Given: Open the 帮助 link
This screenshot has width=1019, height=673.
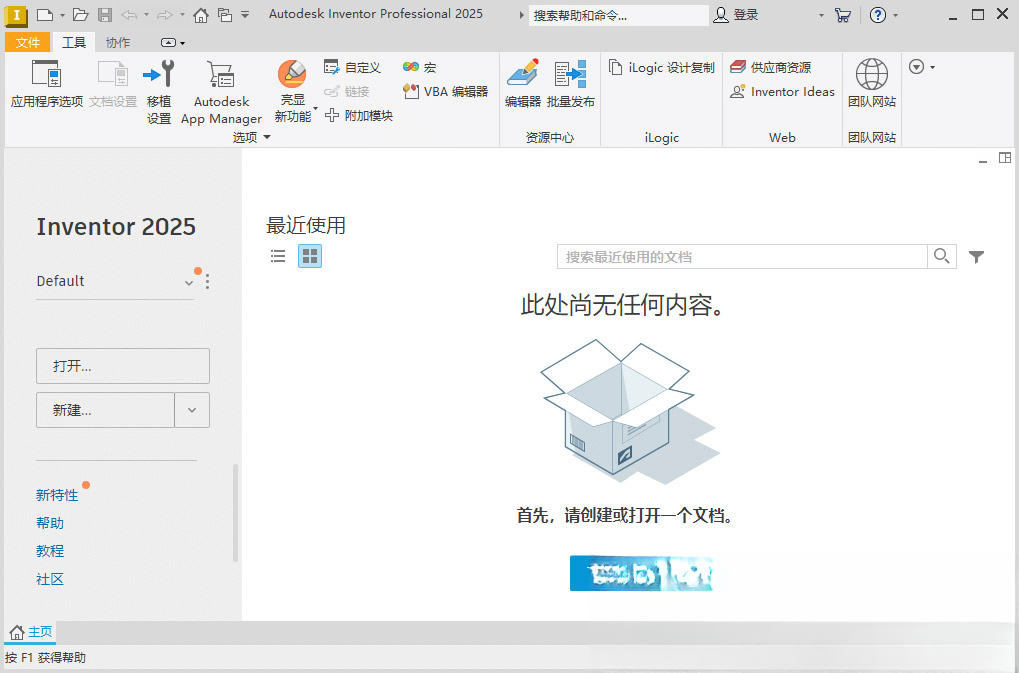Looking at the screenshot, I should (50, 523).
